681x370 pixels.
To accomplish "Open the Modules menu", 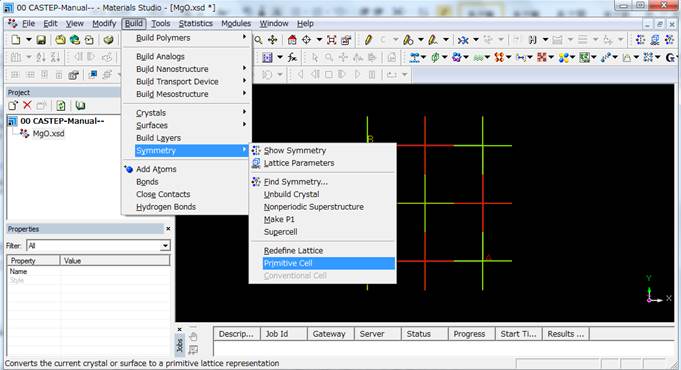I will 236,23.
